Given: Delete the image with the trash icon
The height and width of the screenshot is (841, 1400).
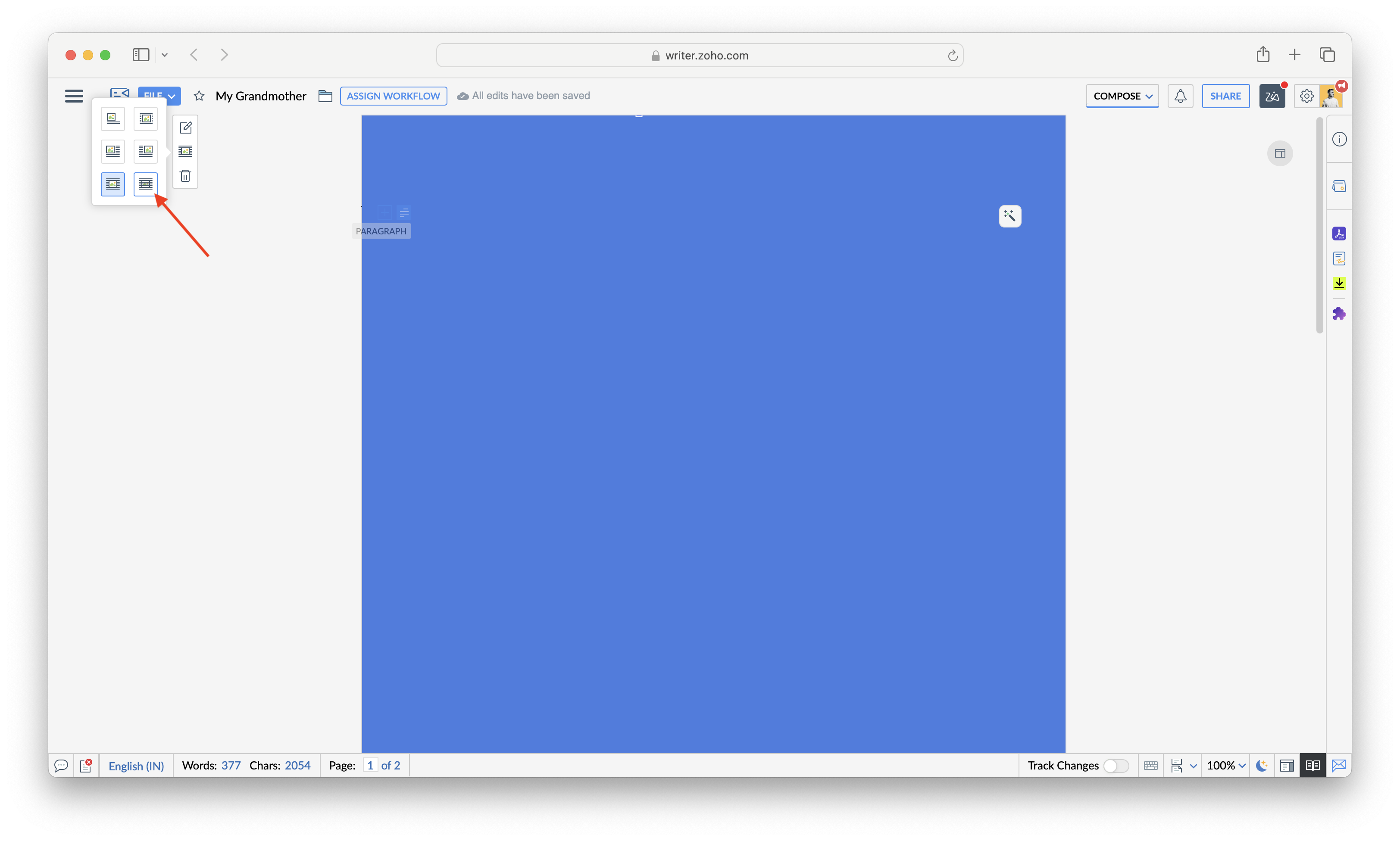Looking at the screenshot, I should 185,176.
